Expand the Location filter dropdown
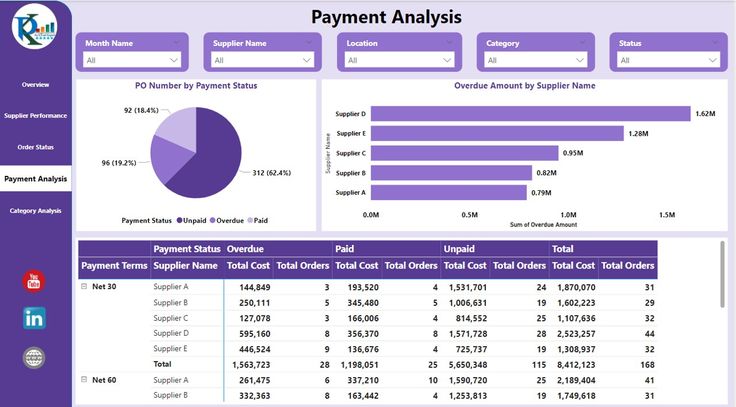Image resolution: width=736 pixels, height=407 pixels. 399,60
